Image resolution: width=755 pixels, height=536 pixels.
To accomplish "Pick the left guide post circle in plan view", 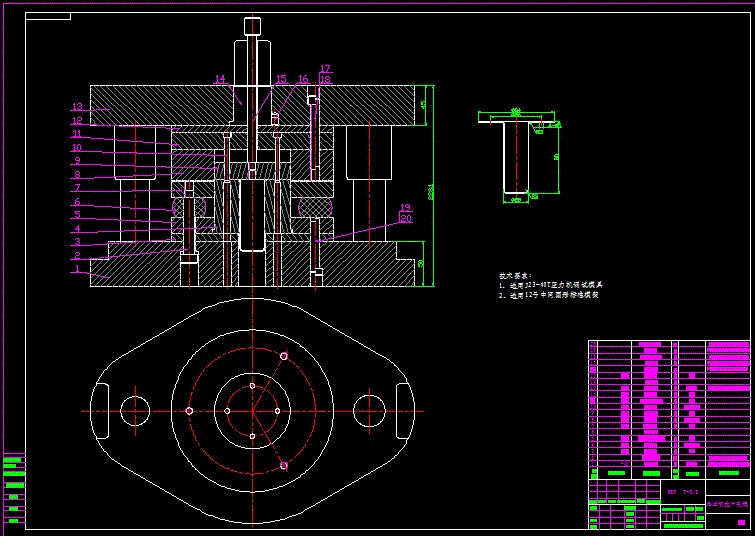I will [135, 411].
